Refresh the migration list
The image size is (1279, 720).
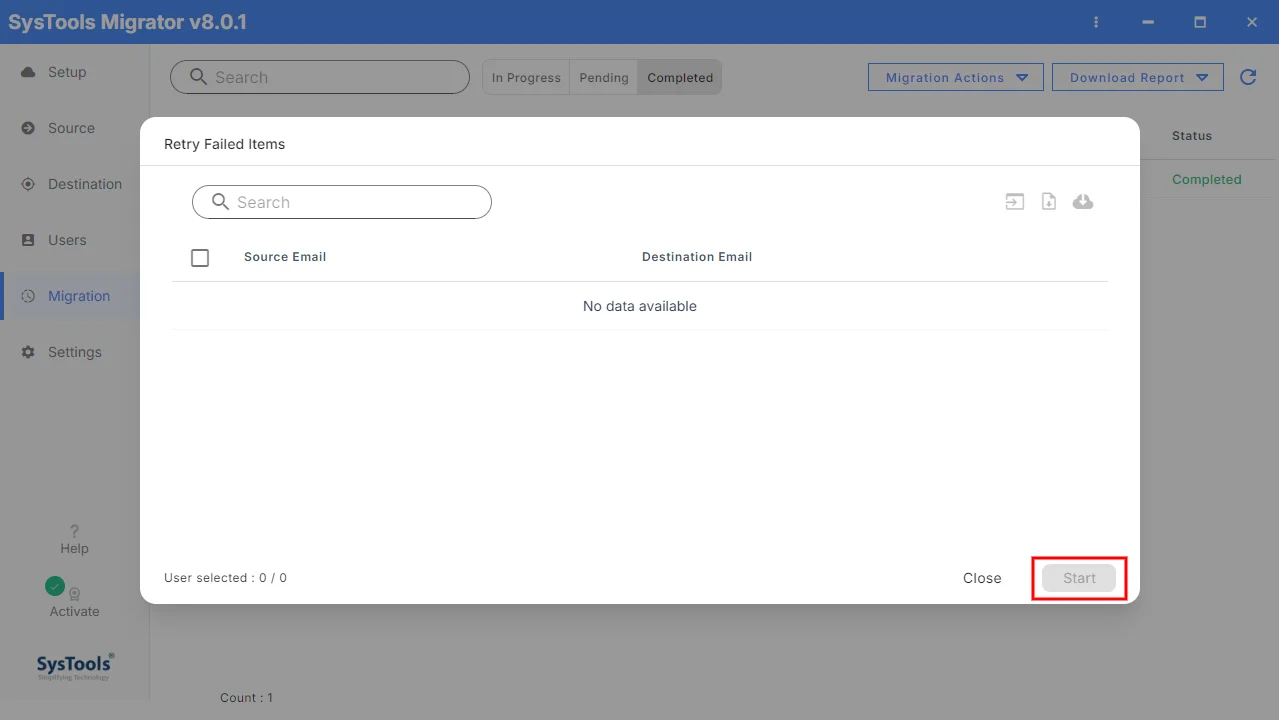tap(1248, 77)
